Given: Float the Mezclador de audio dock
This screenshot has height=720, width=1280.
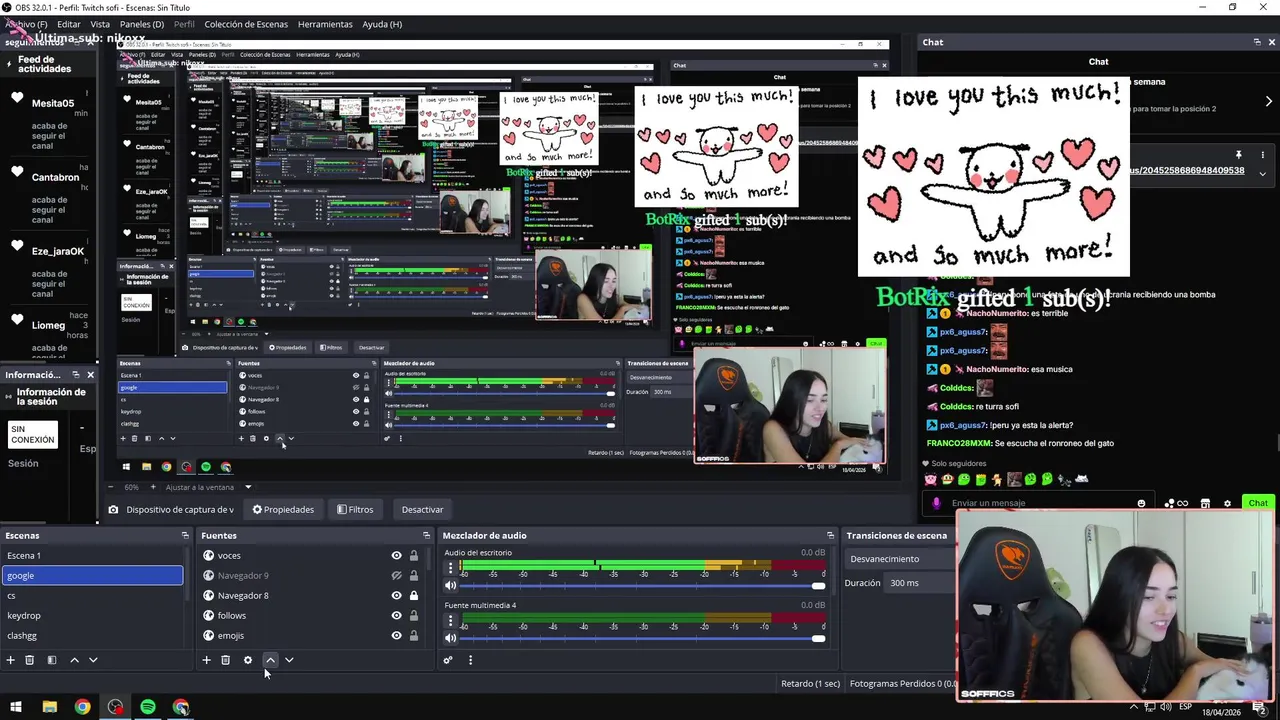Looking at the screenshot, I should point(830,535).
